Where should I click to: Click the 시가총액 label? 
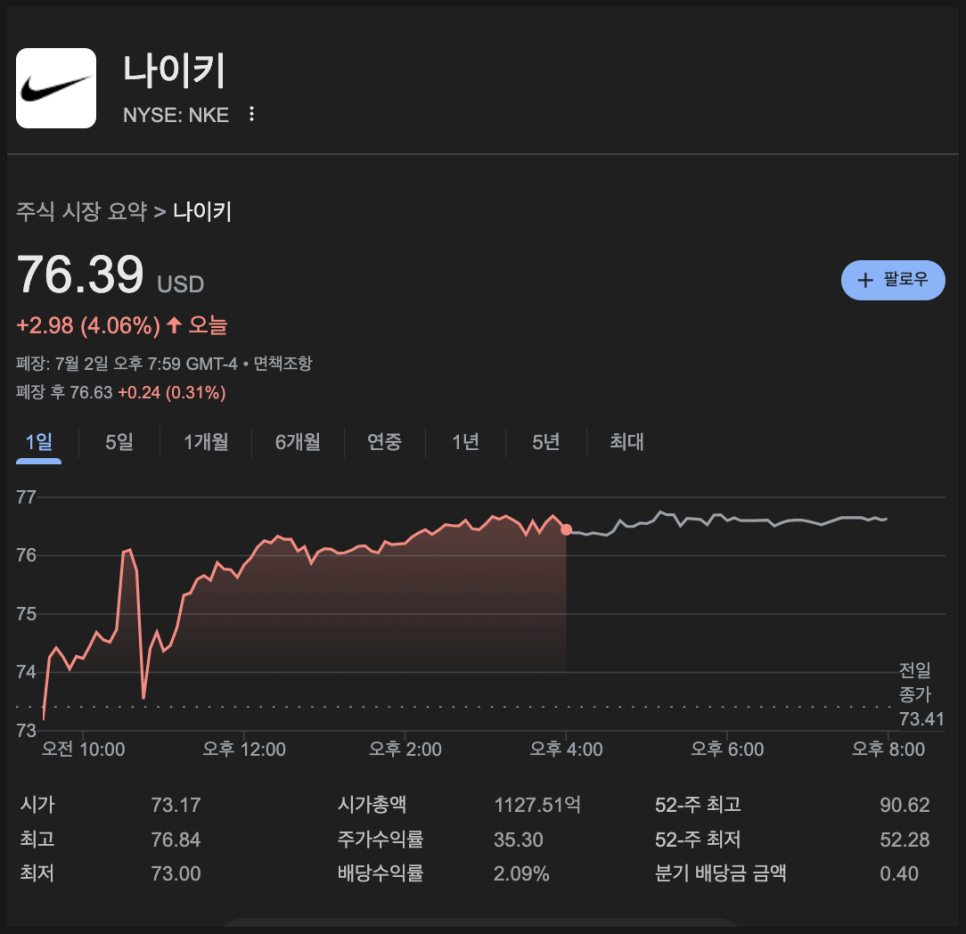(x=372, y=805)
